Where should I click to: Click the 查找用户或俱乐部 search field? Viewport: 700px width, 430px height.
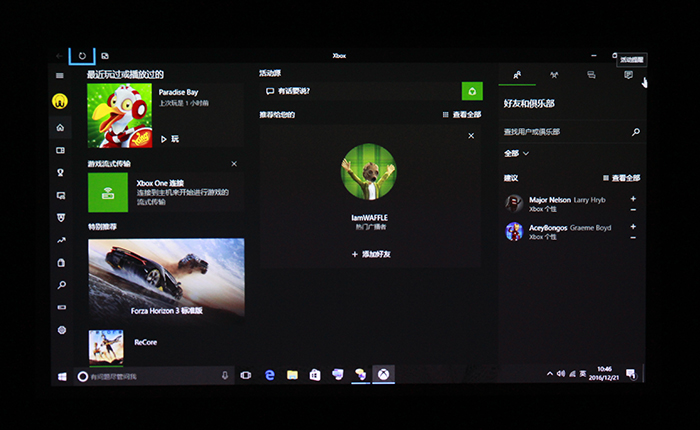coord(565,132)
